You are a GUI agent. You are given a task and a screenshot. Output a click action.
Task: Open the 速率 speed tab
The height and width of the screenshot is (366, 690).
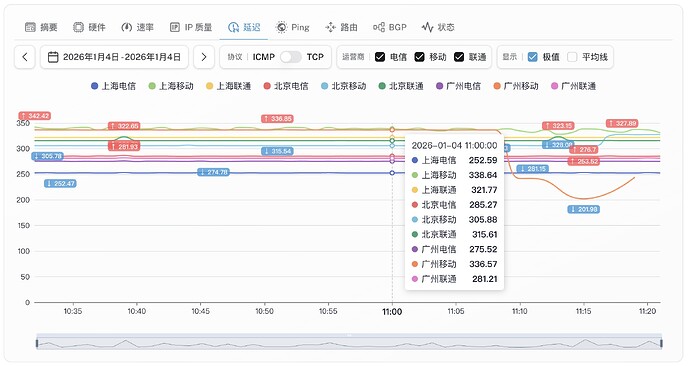138,27
